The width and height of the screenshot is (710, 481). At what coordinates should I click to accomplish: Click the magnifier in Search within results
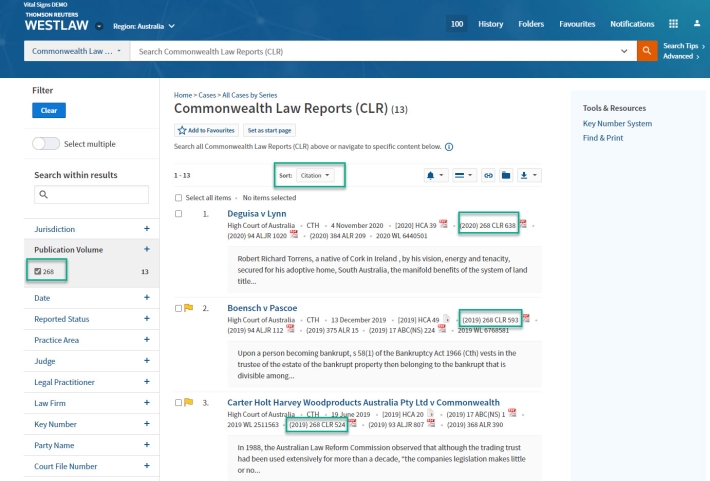tap(43, 194)
